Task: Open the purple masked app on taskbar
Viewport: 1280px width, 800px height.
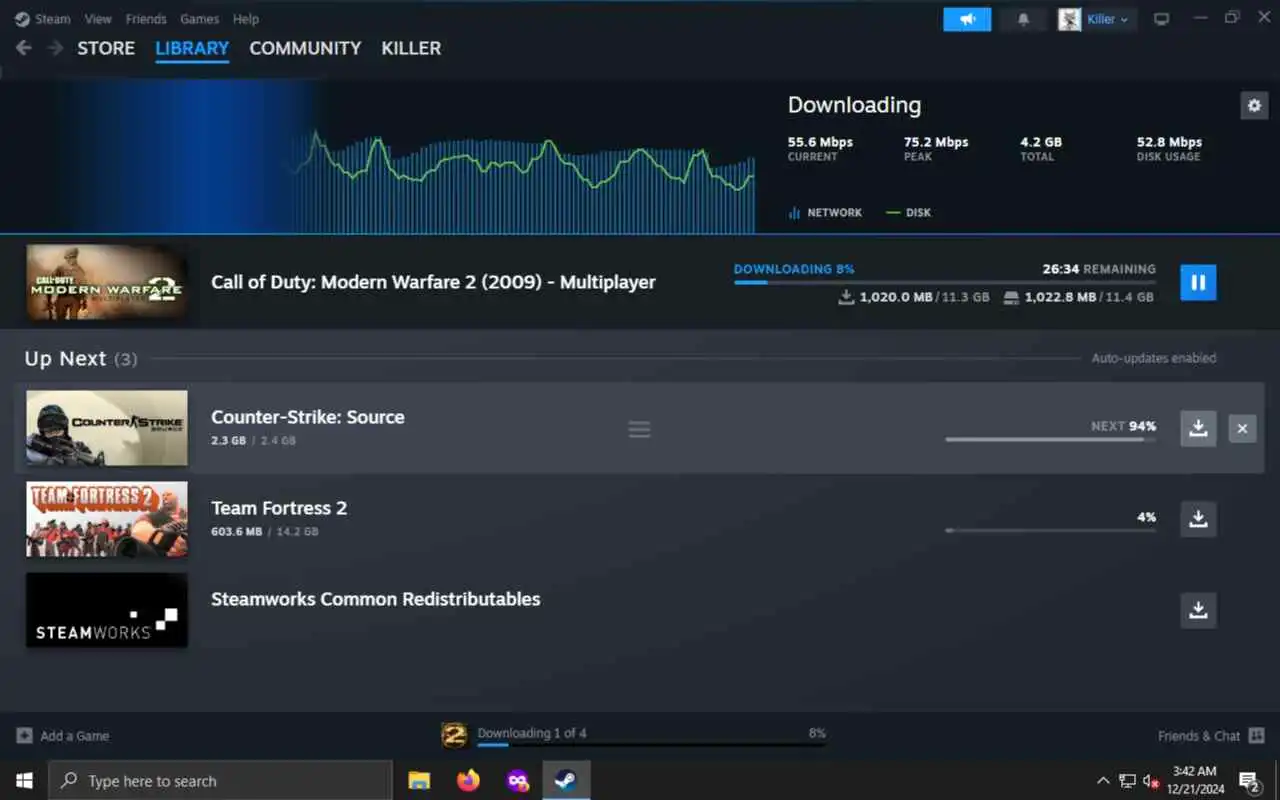Action: (x=517, y=781)
